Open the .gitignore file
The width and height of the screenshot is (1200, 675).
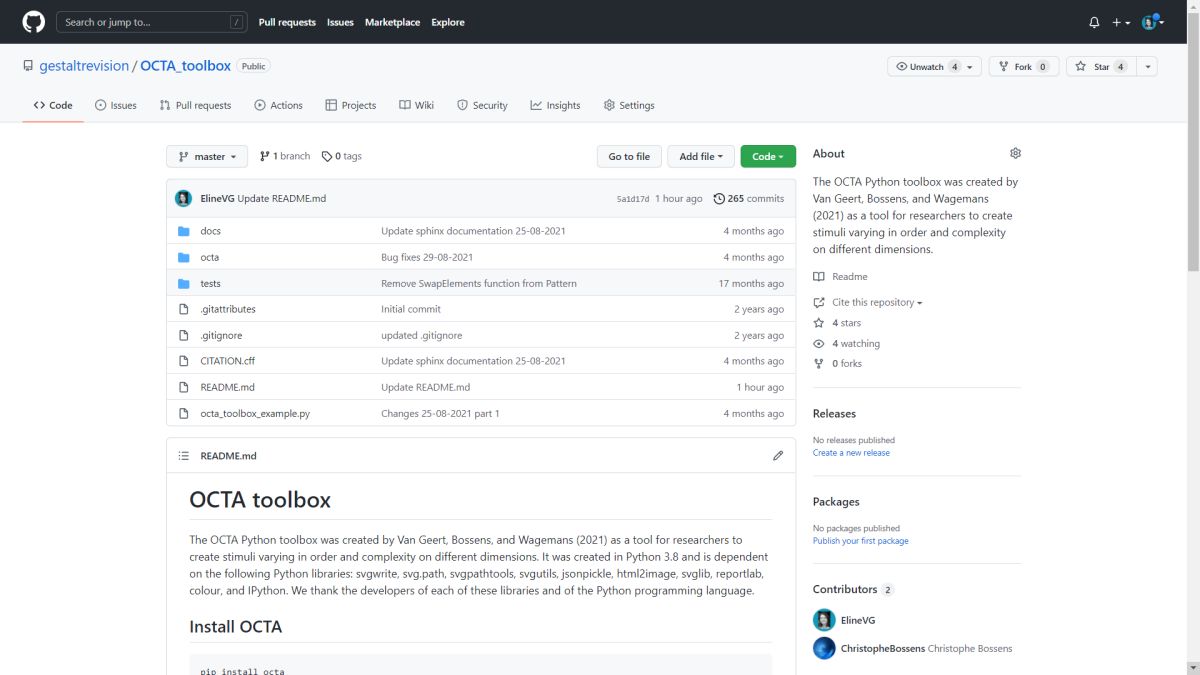click(x=221, y=335)
